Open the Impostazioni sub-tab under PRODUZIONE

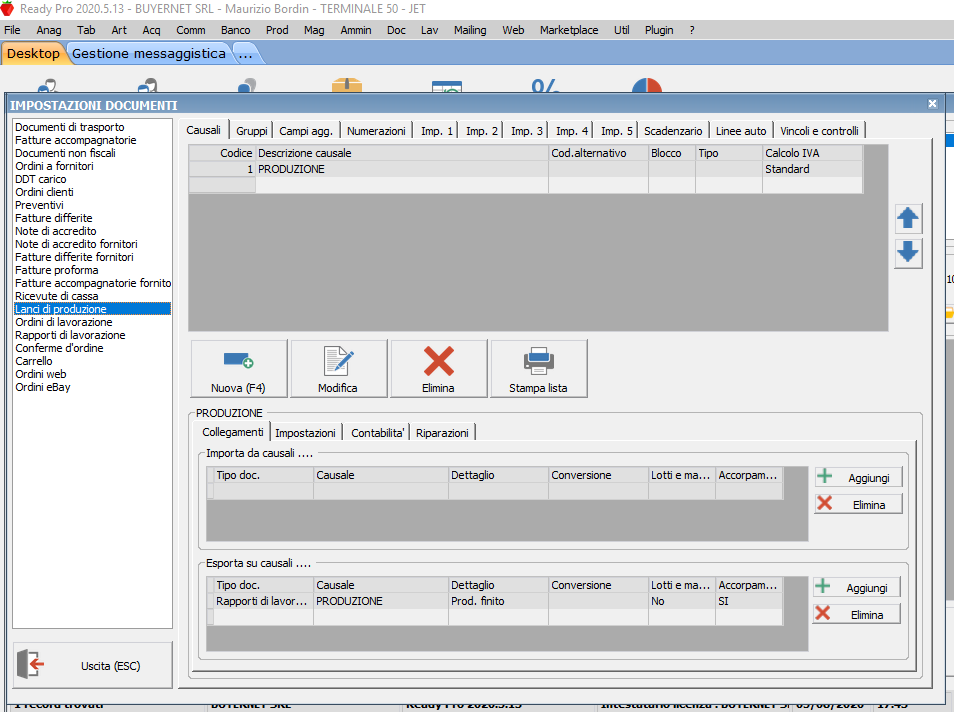tap(305, 433)
